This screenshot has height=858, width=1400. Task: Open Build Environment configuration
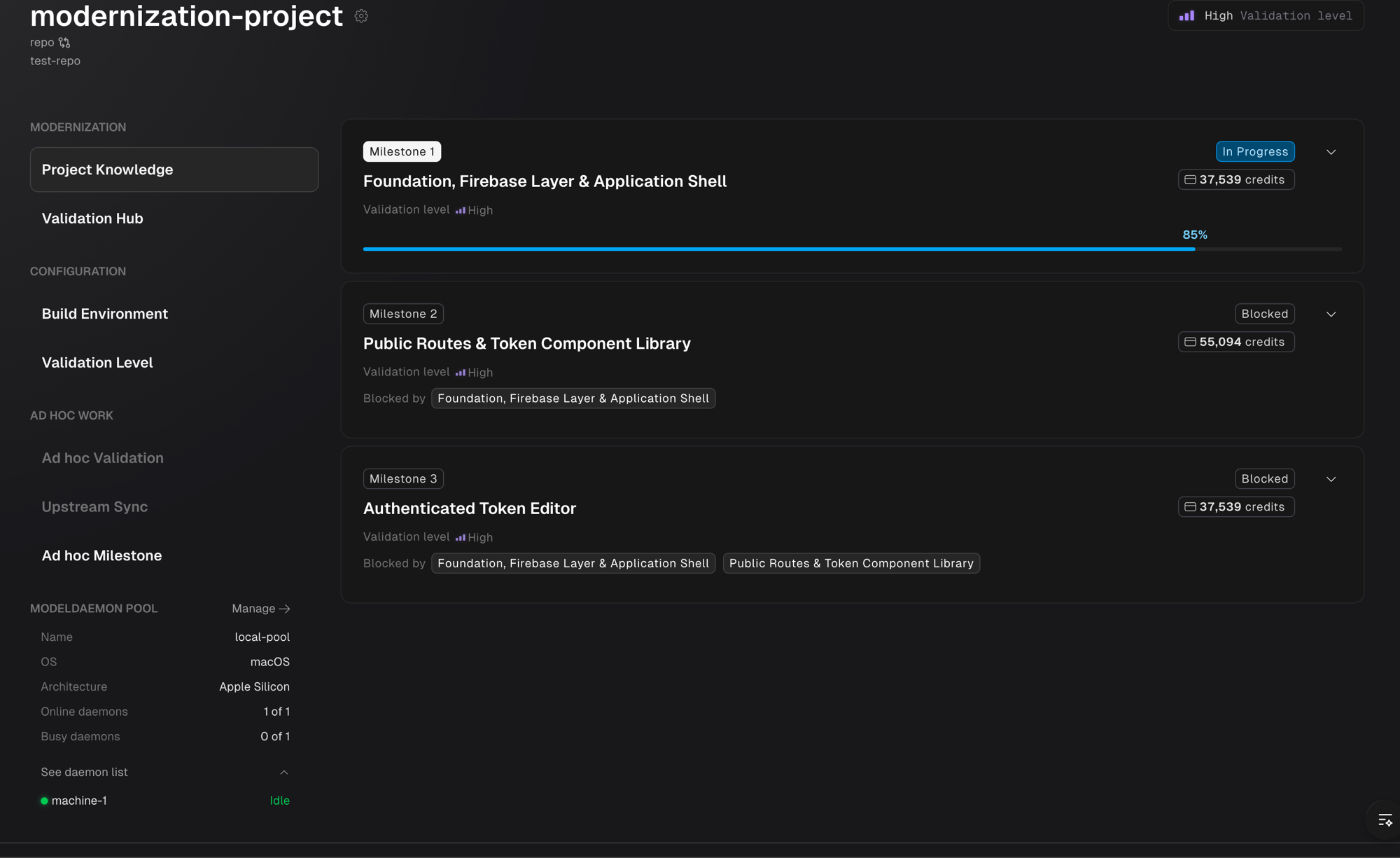tap(174, 314)
